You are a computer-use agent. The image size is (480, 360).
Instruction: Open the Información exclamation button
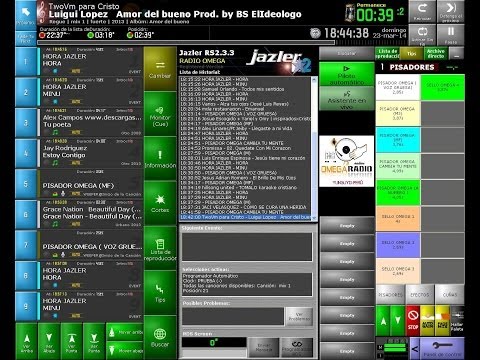click(x=160, y=159)
